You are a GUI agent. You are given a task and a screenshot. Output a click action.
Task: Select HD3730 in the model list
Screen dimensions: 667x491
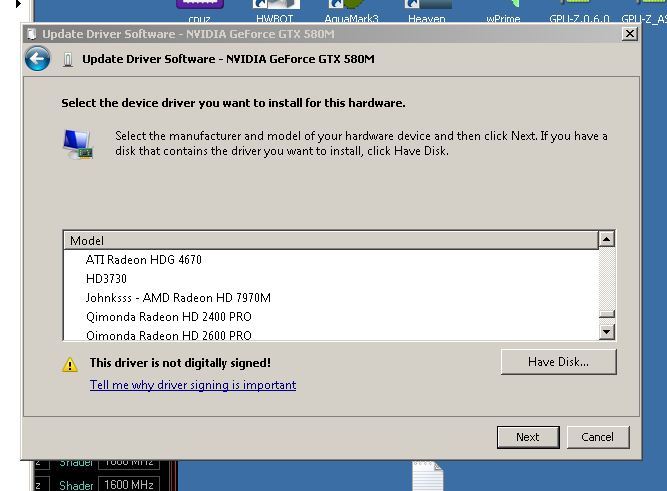click(x=106, y=279)
